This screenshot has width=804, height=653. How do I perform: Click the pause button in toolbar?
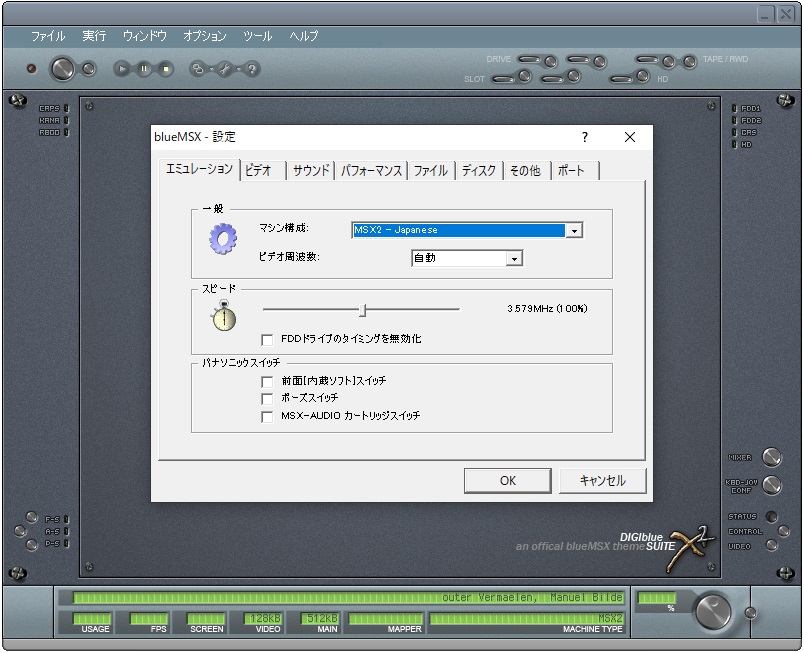pyautogui.click(x=144, y=69)
